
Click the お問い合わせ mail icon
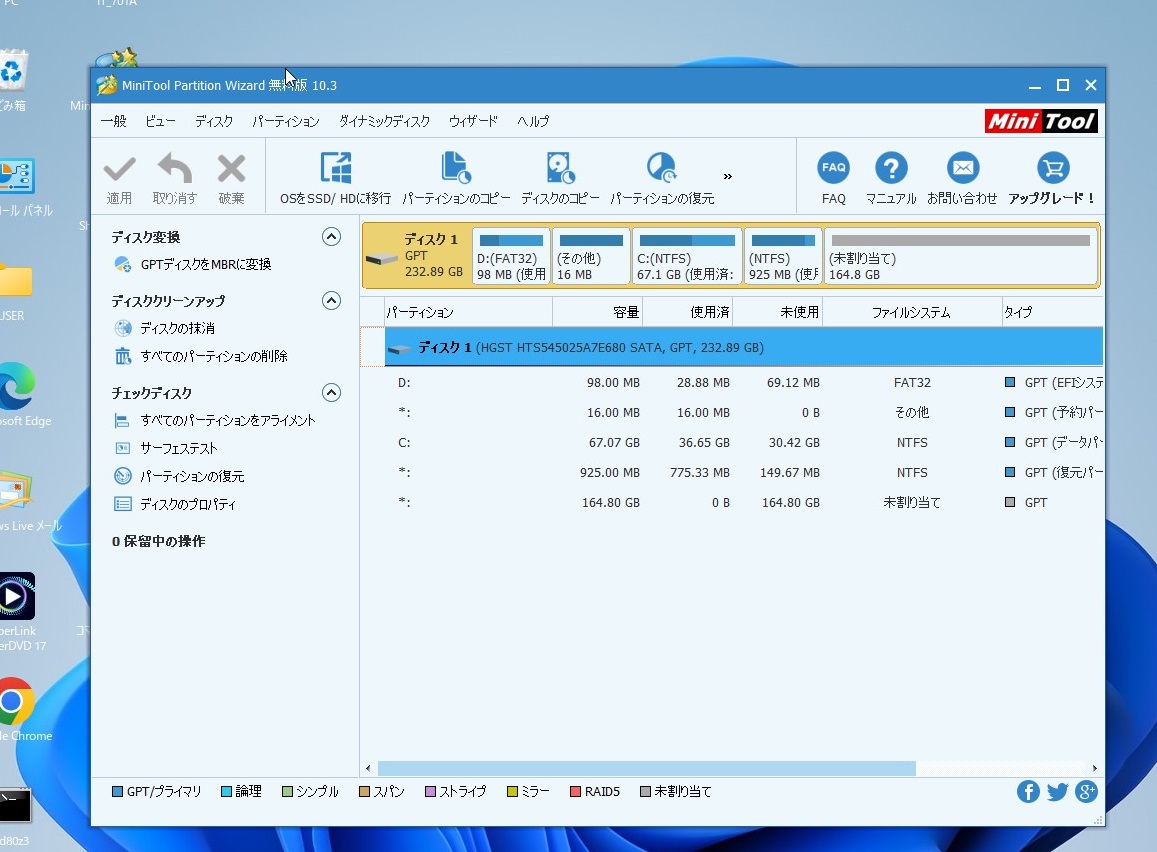tap(962, 169)
